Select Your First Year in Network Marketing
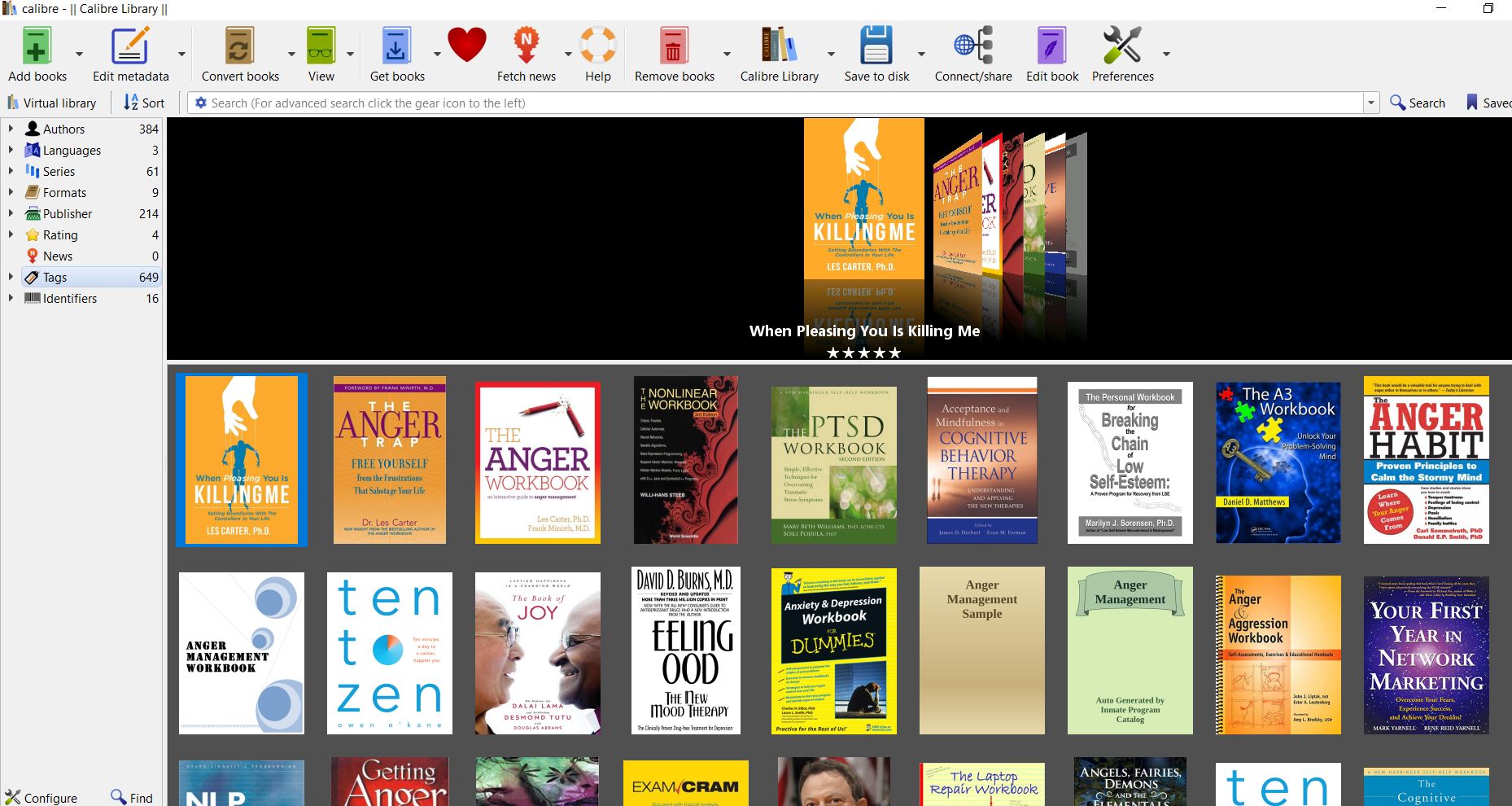Viewport: 1512px width, 806px height. [x=1427, y=655]
